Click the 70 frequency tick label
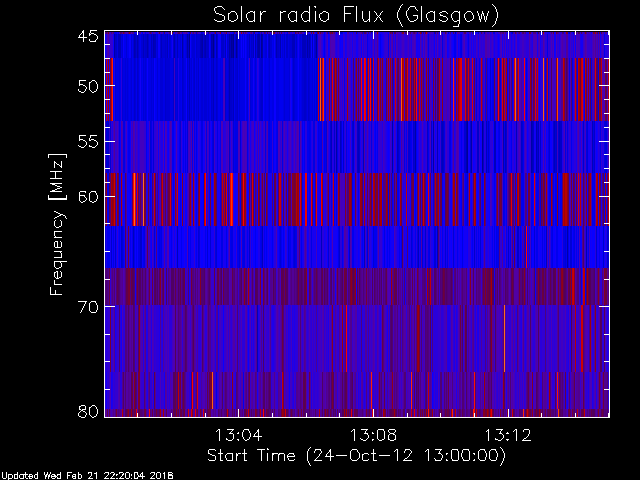 pyautogui.click(x=88, y=307)
